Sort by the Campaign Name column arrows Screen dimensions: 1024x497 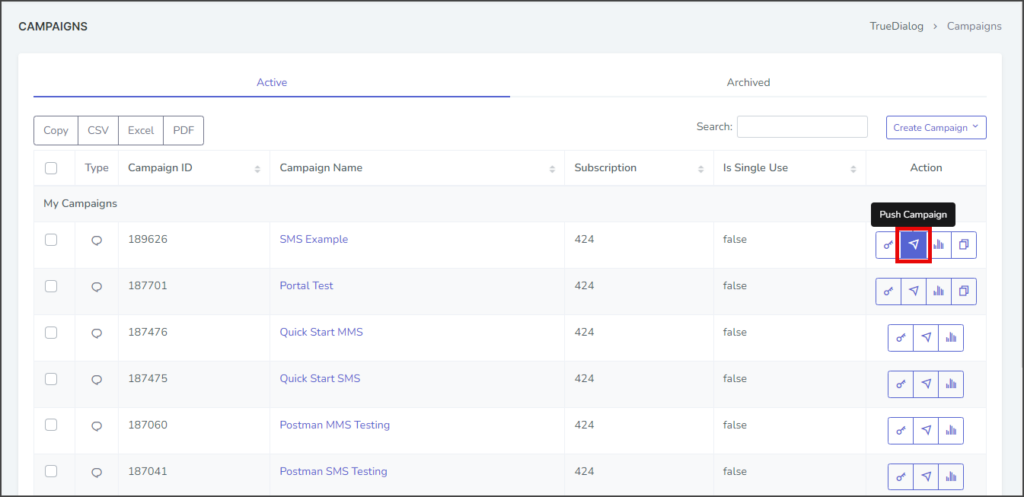(x=552, y=168)
